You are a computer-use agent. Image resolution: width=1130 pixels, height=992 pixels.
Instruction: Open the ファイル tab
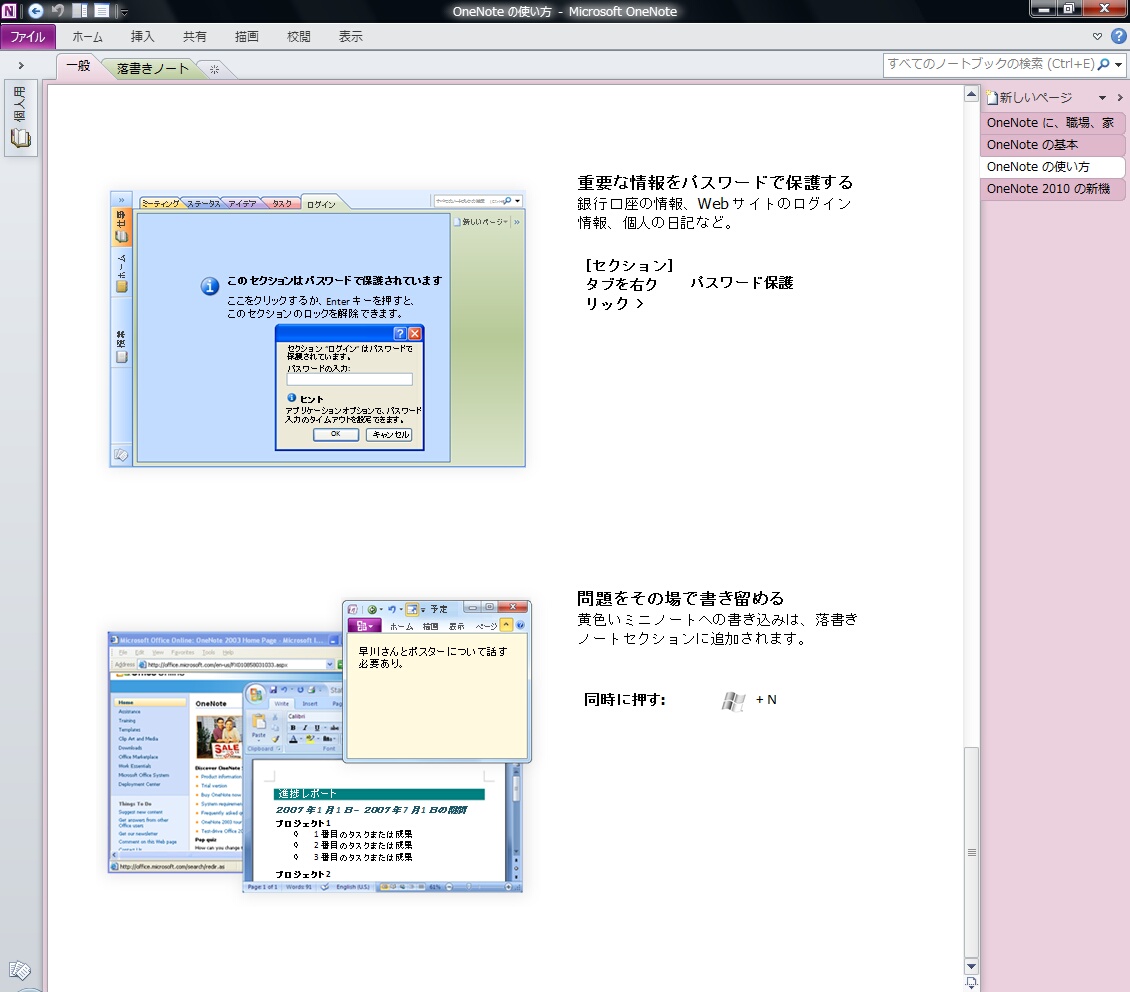[27, 37]
